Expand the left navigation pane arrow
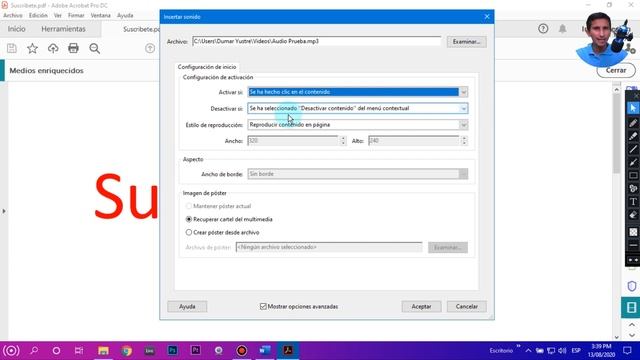 [x=4, y=211]
